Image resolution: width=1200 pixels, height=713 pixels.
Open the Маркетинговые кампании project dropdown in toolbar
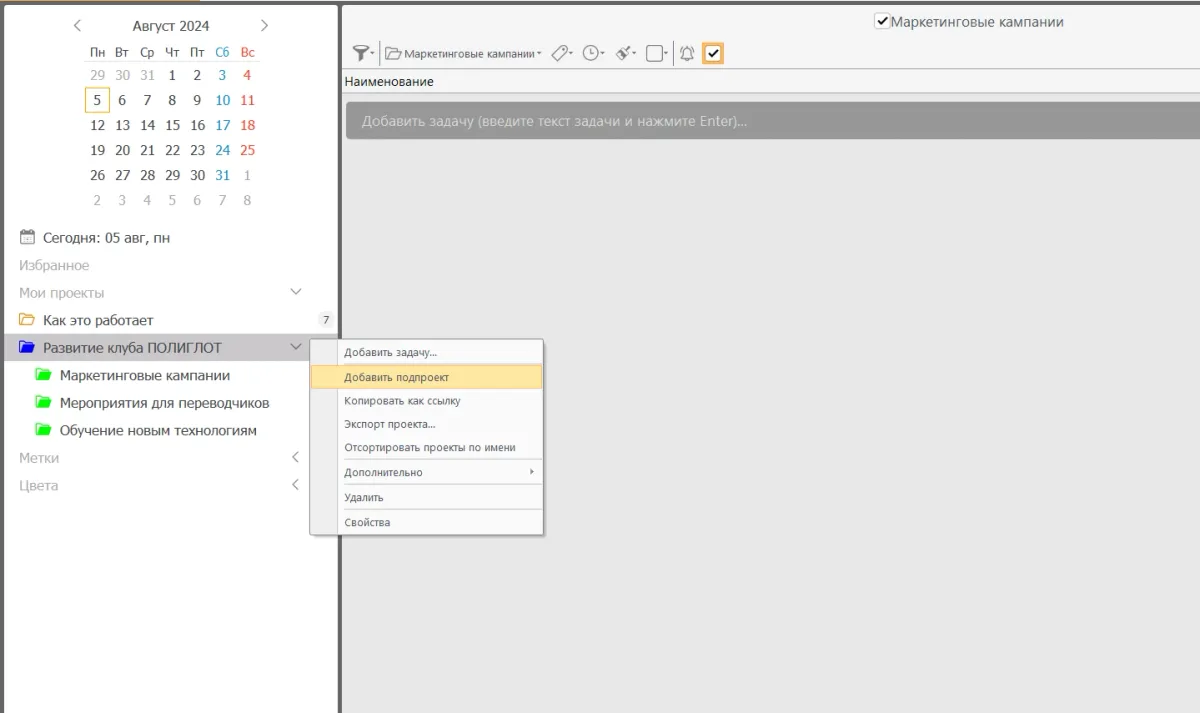coord(463,54)
